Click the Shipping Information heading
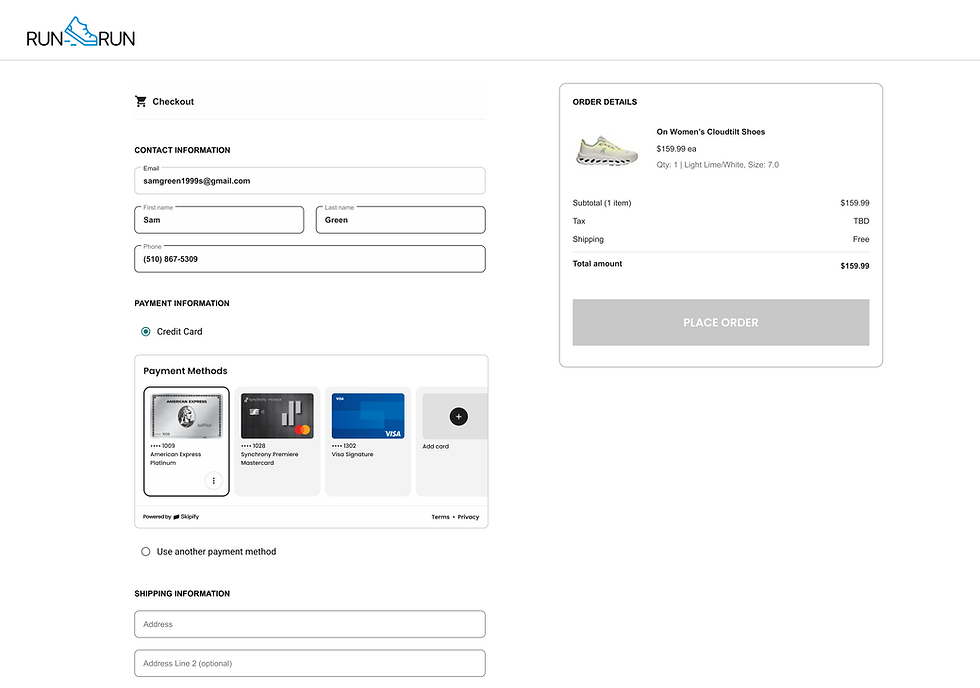Viewport: 980px width, 688px height. pos(182,594)
